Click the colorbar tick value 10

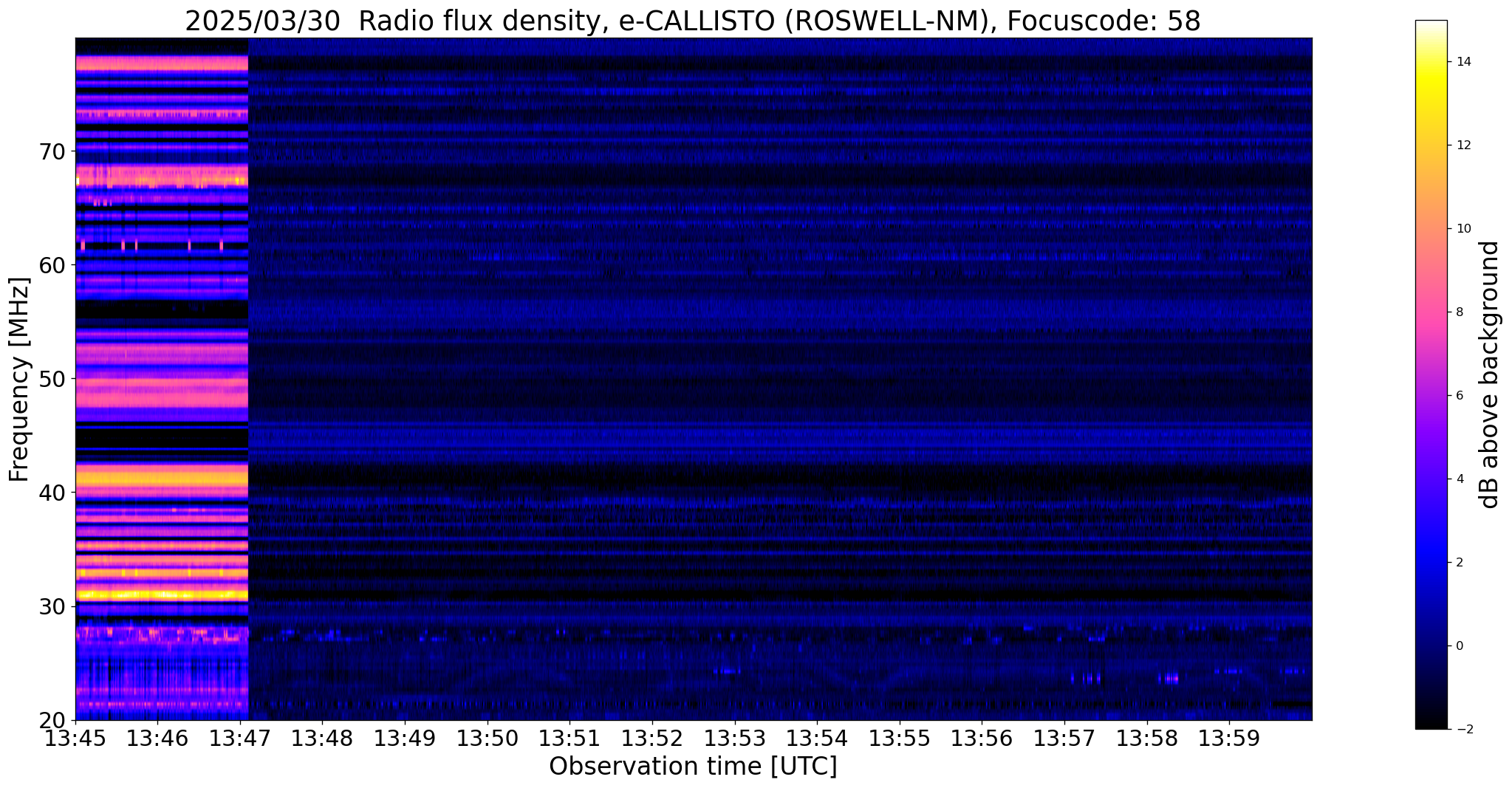(x=1463, y=229)
